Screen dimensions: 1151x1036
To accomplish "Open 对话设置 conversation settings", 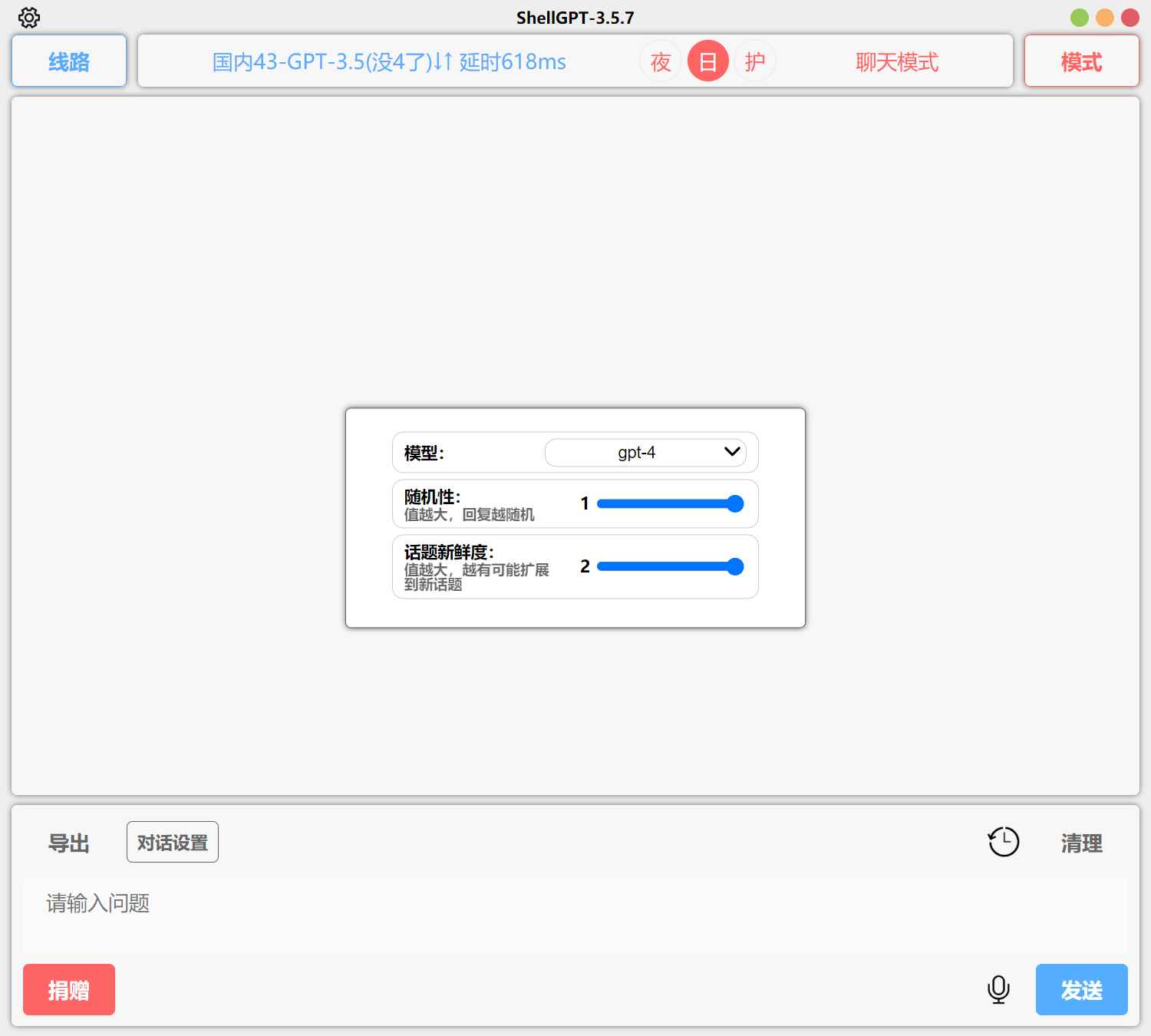I will [172, 842].
